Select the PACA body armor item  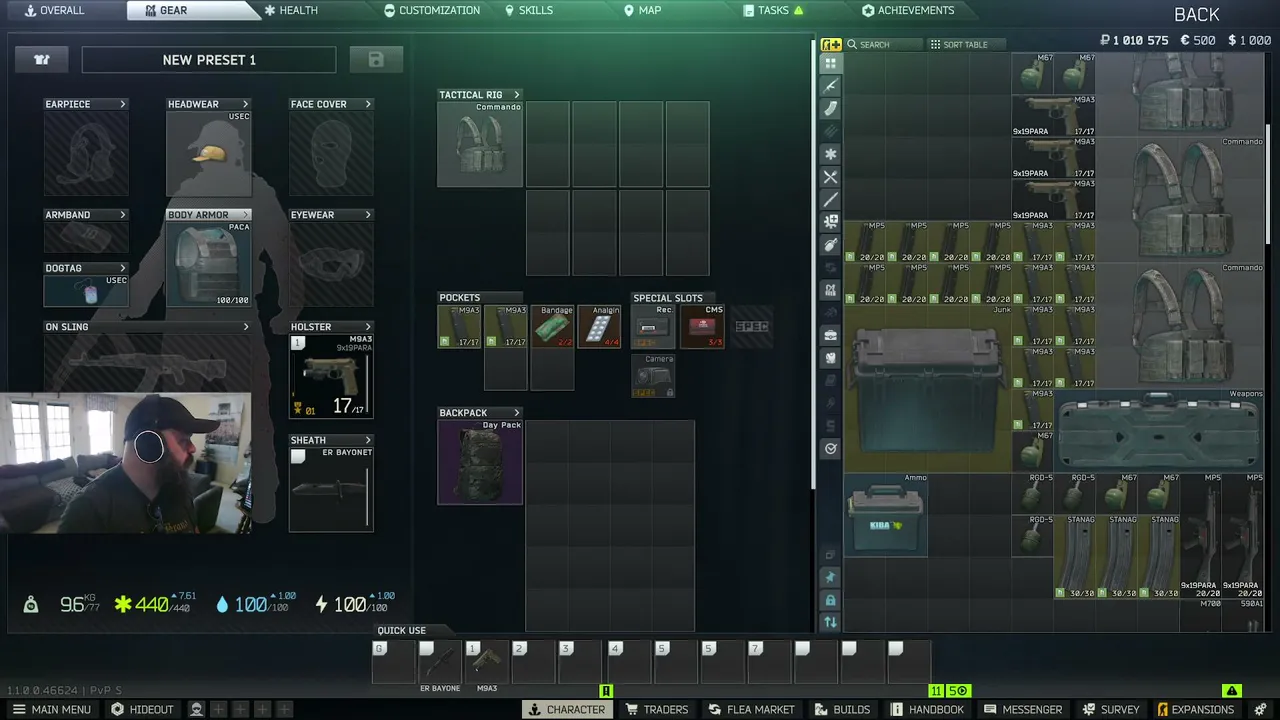click(x=209, y=264)
